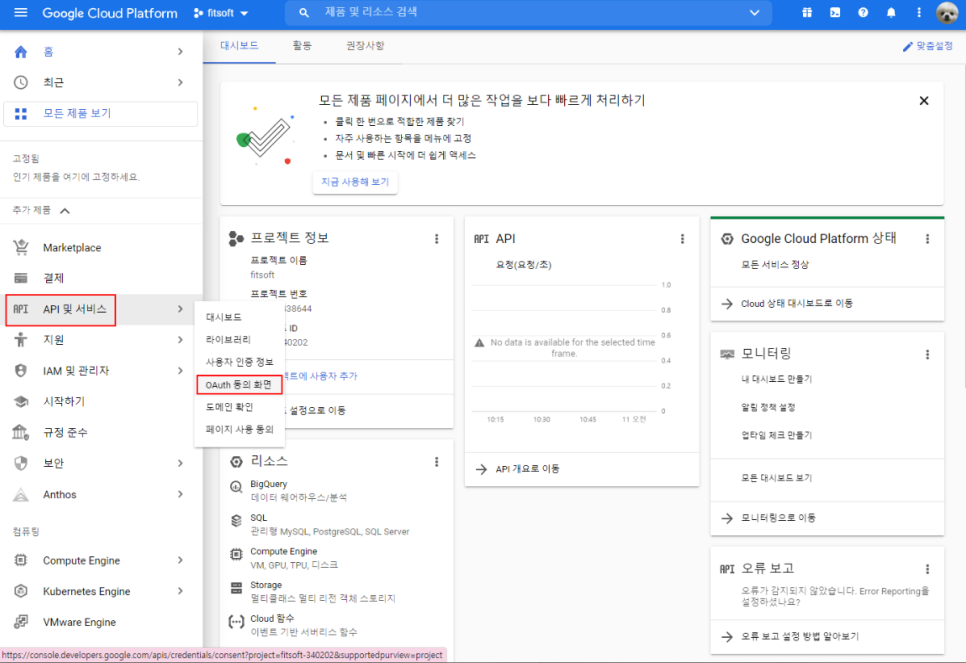The image size is (966, 663).
Task: Open the help question mark icon
Action: (x=863, y=12)
